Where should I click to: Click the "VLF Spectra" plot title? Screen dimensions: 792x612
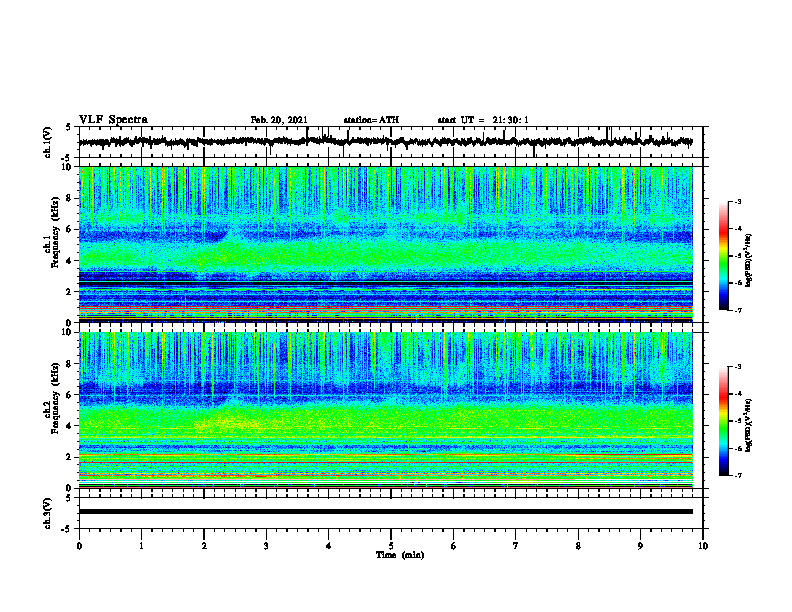(113, 120)
